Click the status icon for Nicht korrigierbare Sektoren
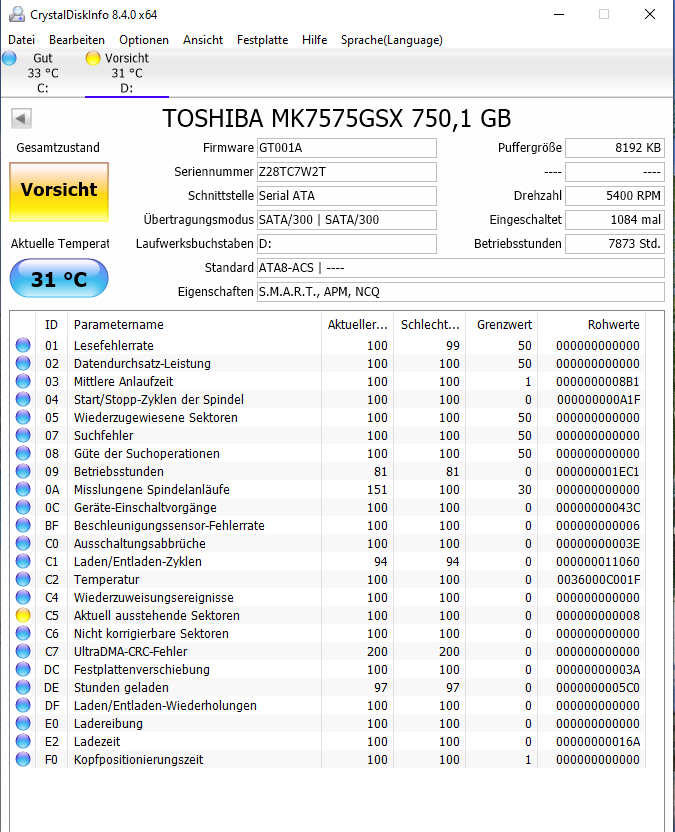This screenshot has height=832, width=675. [23, 634]
